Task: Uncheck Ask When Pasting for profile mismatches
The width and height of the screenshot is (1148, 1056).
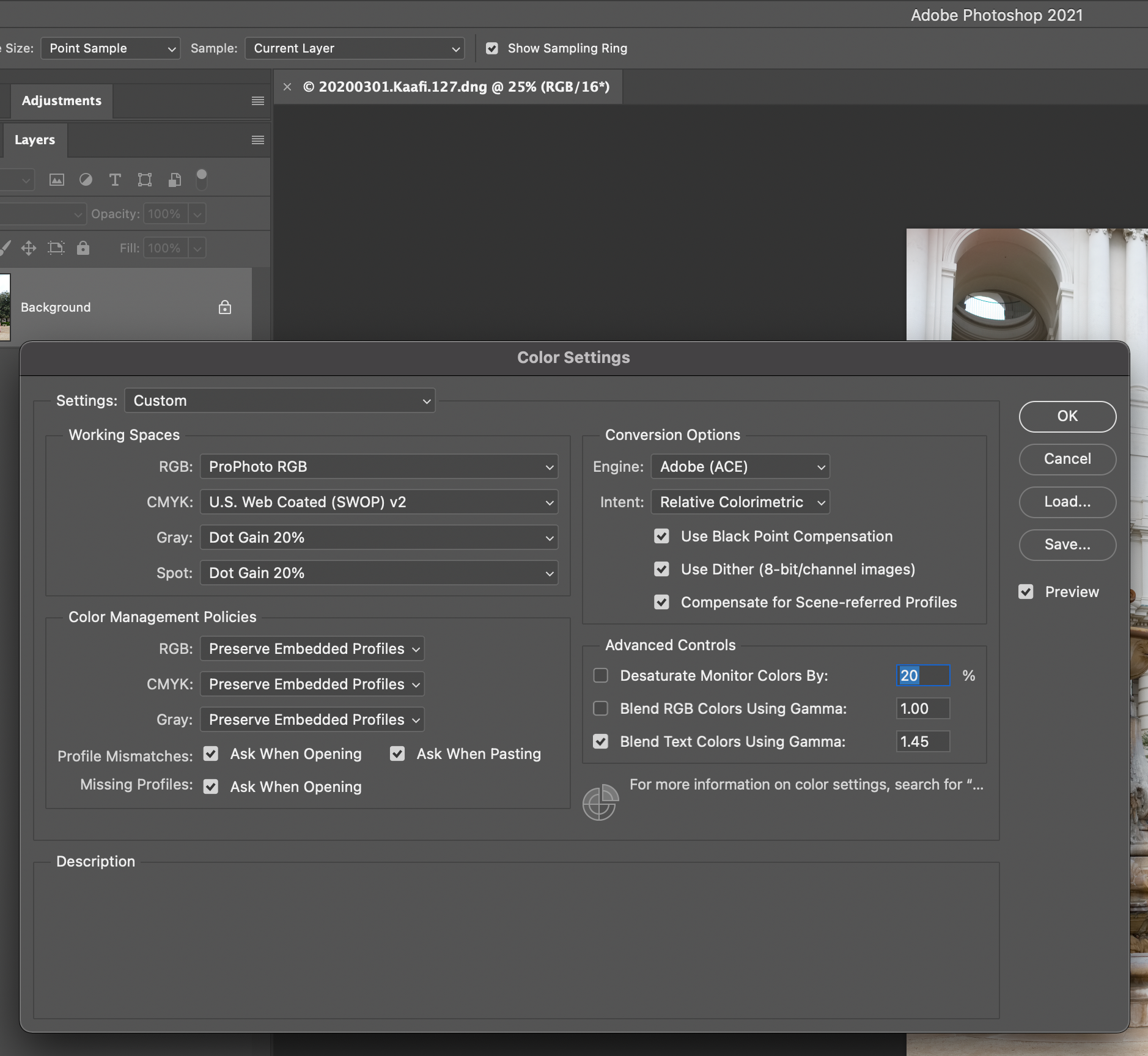Action: [397, 754]
